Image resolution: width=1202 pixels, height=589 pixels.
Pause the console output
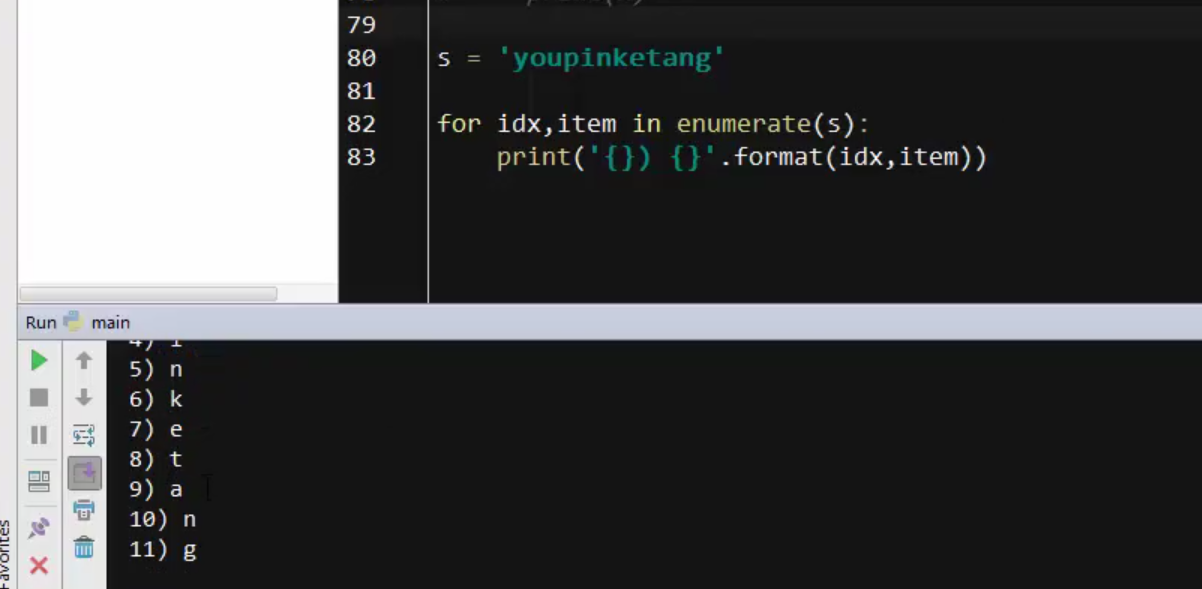[39, 435]
